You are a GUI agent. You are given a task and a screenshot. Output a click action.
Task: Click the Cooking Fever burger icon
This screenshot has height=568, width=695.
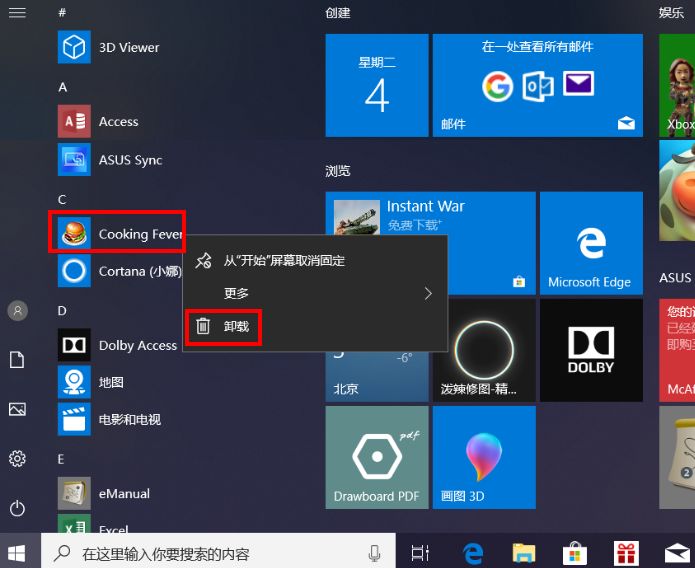click(74, 233)
